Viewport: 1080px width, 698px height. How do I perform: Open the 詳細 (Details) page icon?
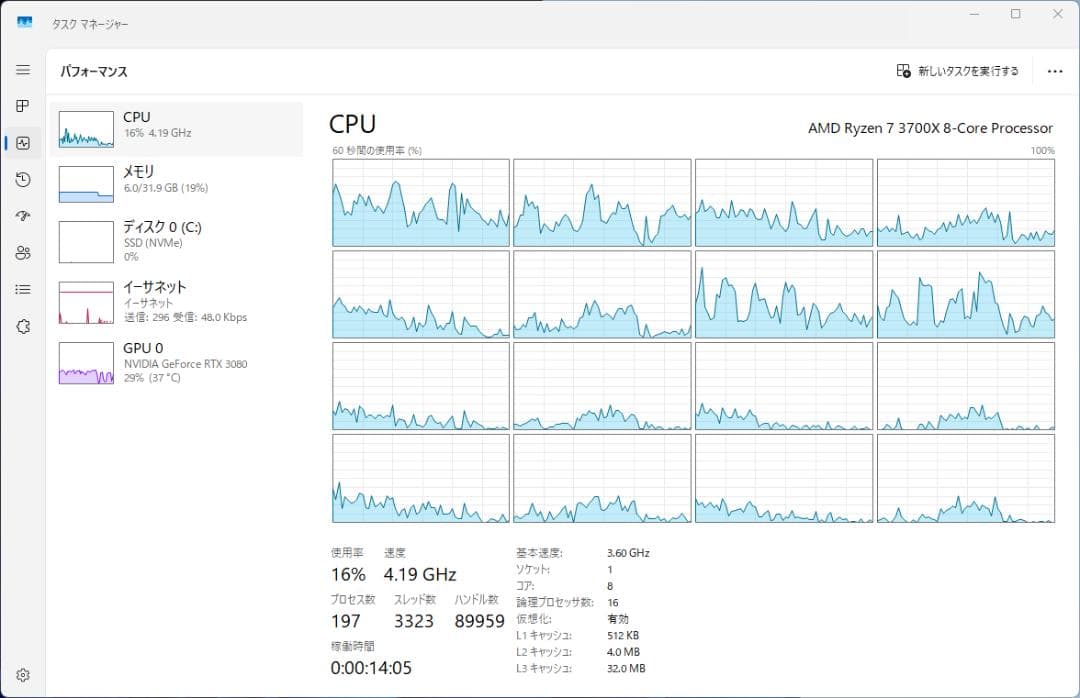[23, 289]
